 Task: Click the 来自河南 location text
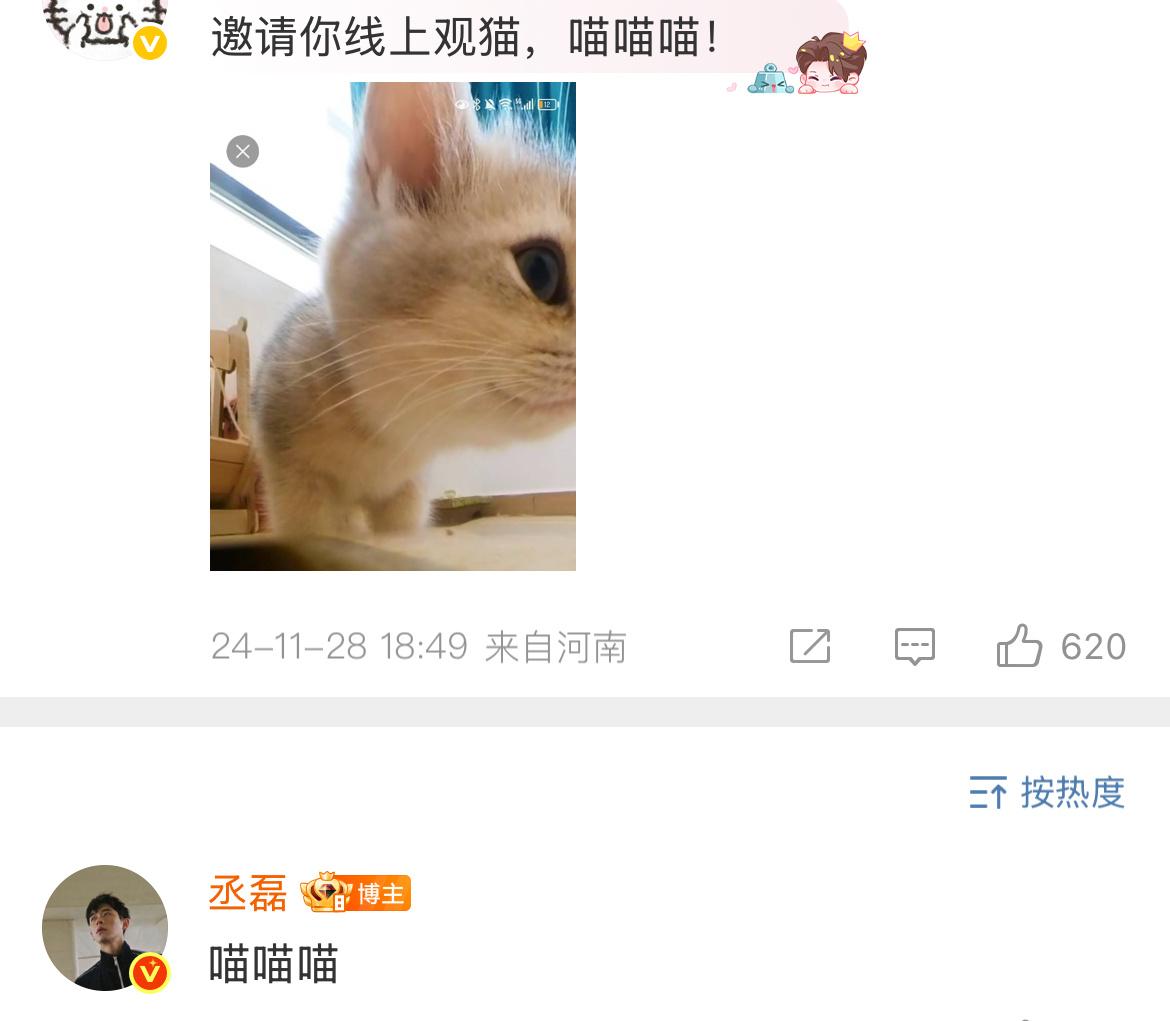tap(556, 646)
